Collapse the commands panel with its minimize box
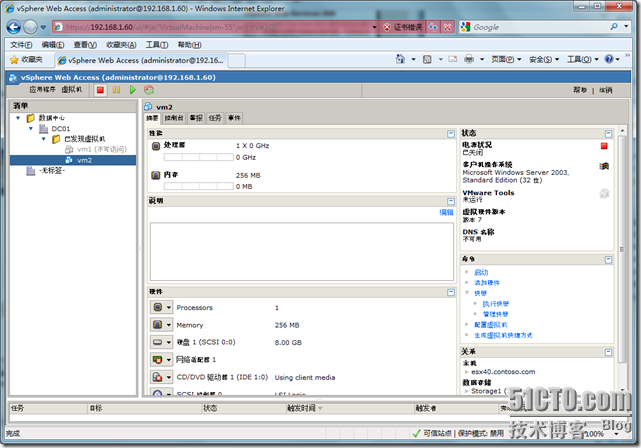Viewport: 641px width, 448px height. (x=608, y=260)
